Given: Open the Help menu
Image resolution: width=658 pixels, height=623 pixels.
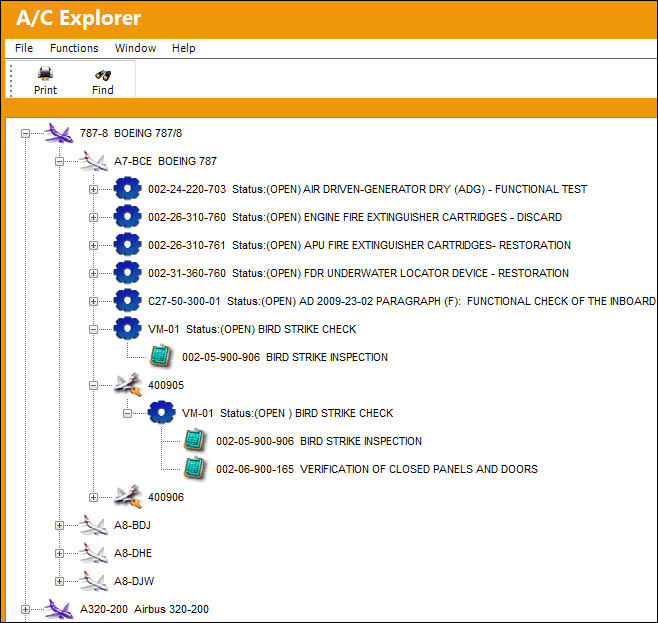Looking at the screenshot, I should pyautogui.click(x=183, y=48).
